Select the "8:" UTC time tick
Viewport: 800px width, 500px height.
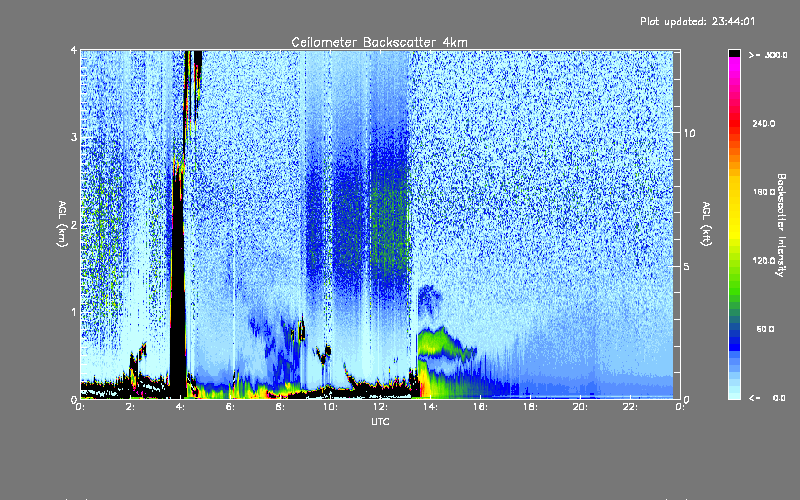(x=280, y=407)
